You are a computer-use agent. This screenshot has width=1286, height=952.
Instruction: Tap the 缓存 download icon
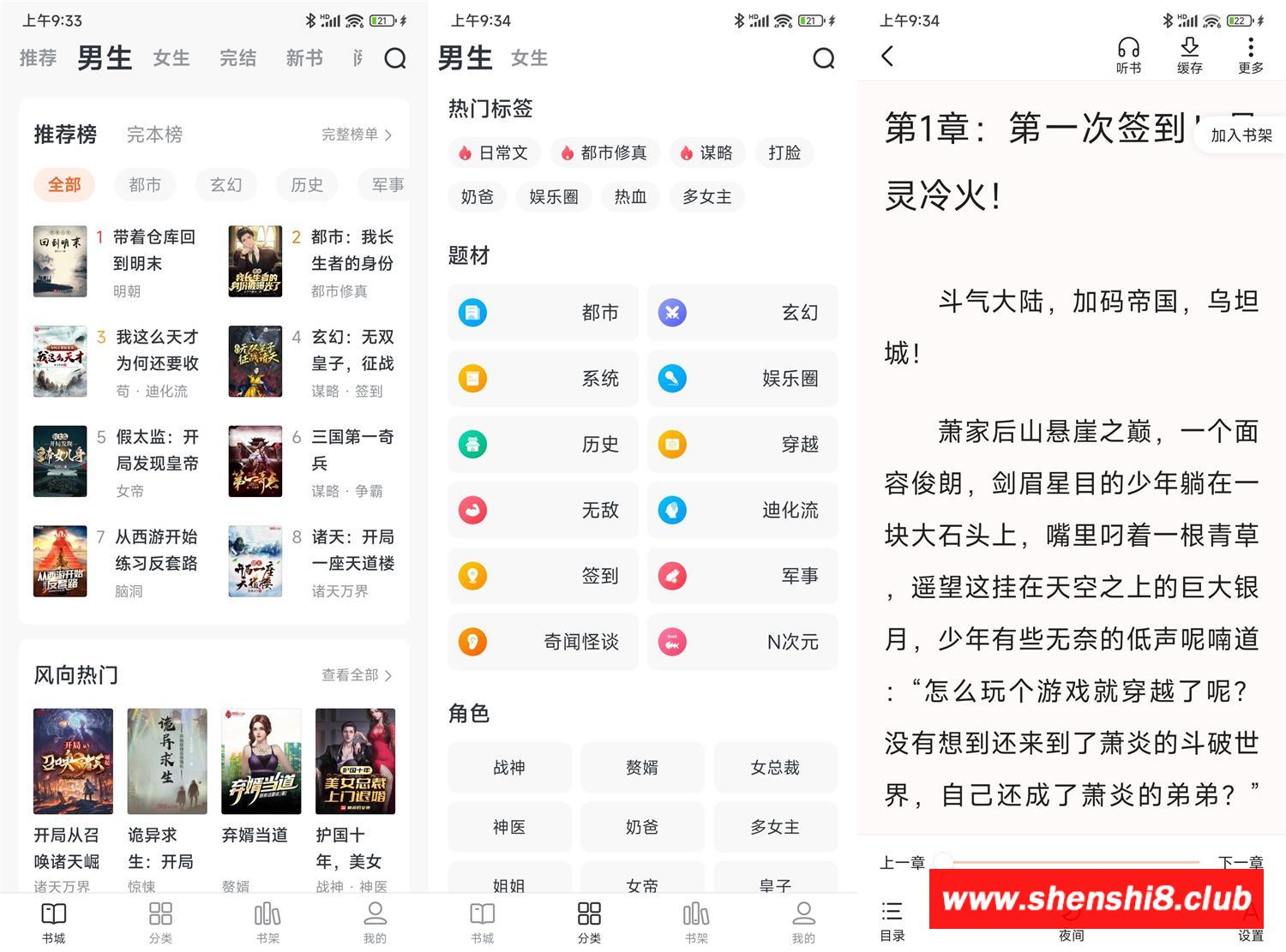pyautogui.click(x=1189, y=55)
